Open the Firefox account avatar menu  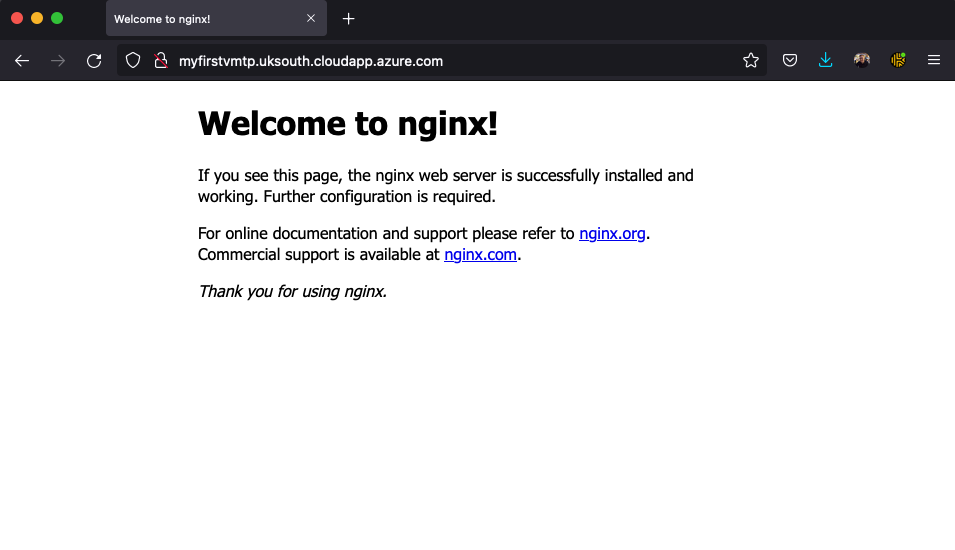pyautogui.click(x=861, y=60)
